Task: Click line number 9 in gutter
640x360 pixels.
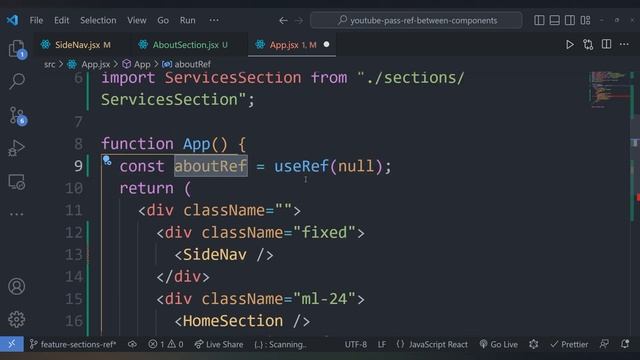Action: pyautogui.click(x=78, y=166)
